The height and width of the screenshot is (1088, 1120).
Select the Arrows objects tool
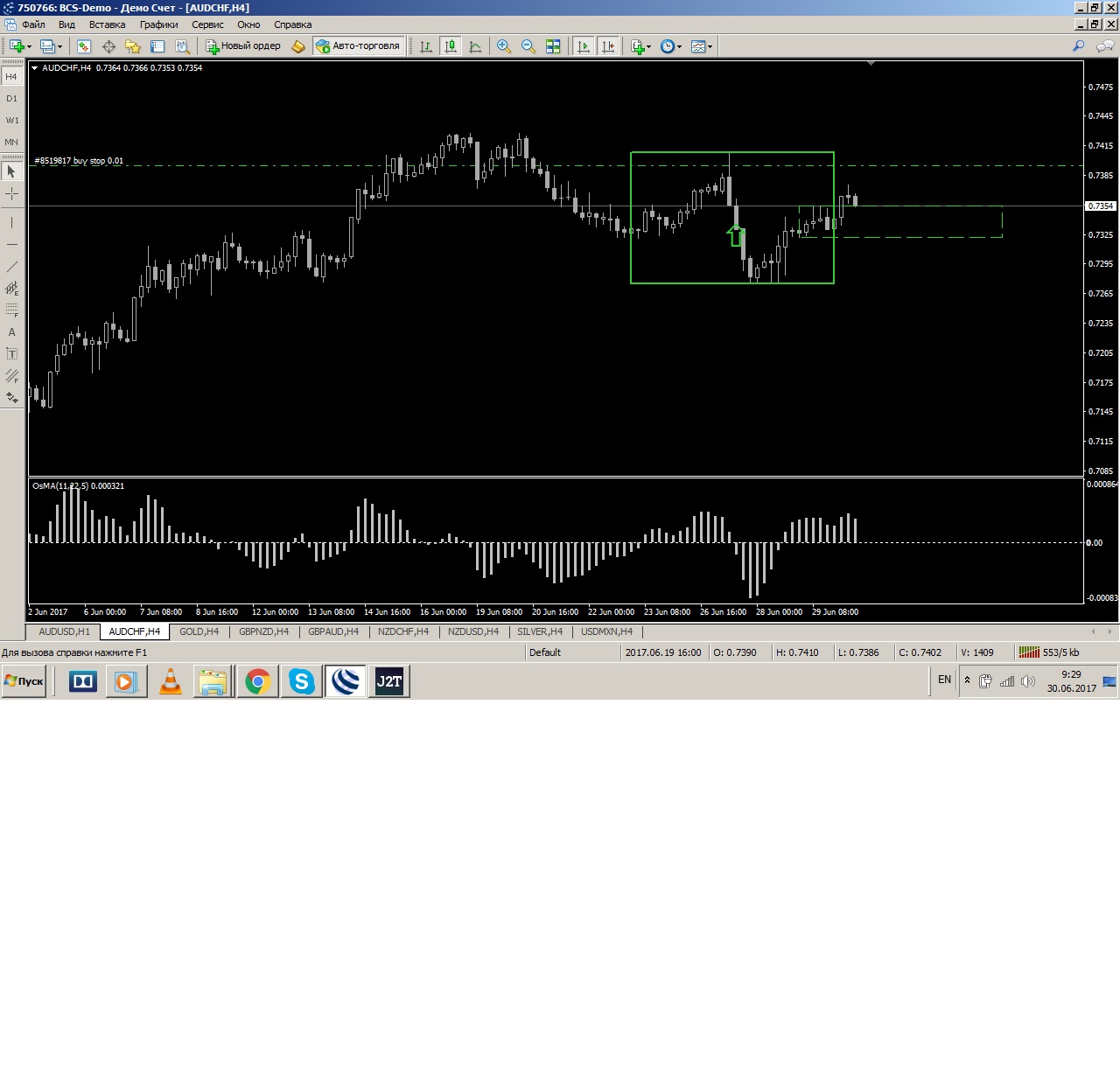point(11,398)
